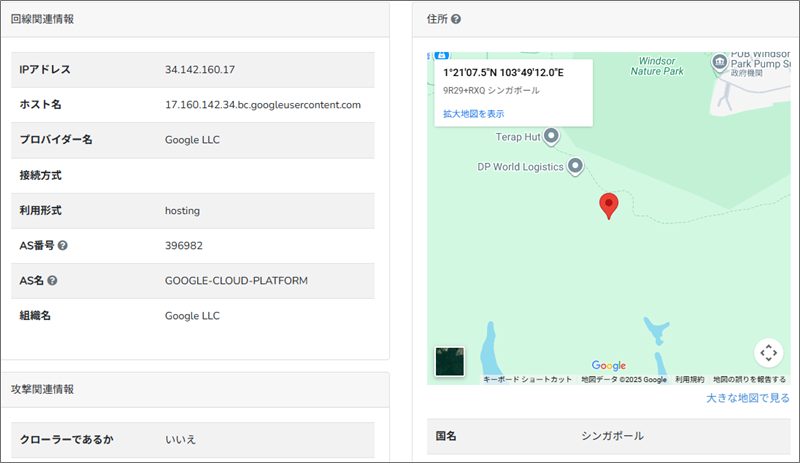The image size is (800, 463).
Task: Open 大きな地図で見る link
Action: 748,398
